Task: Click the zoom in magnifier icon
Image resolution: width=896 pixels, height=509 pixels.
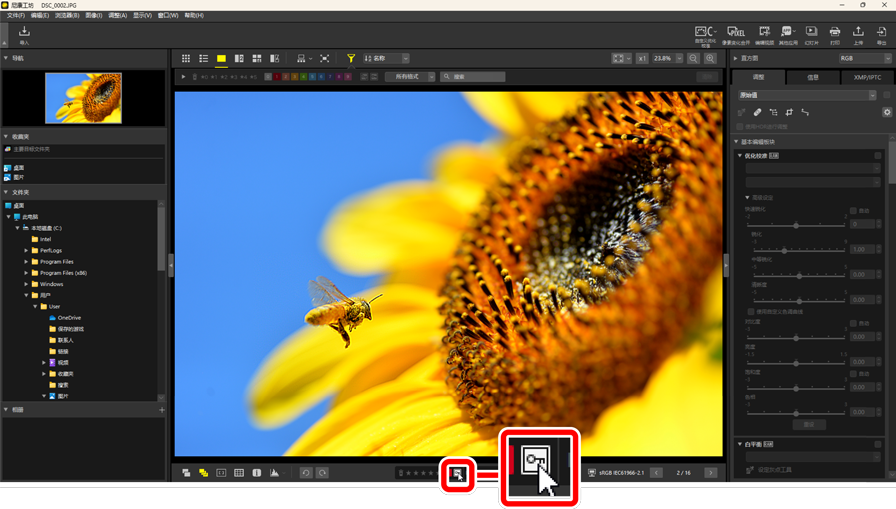Action: tap(710, 59)
